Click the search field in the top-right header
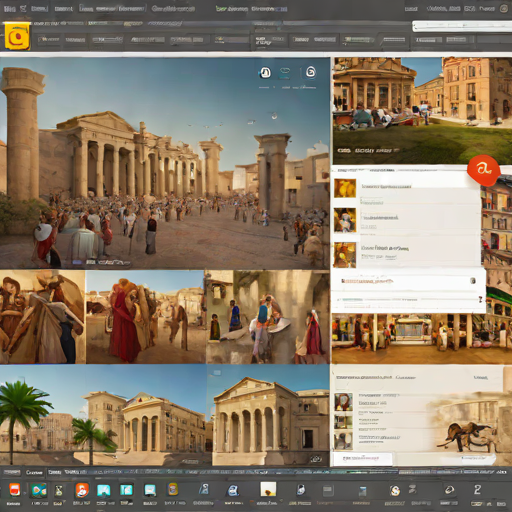This screenshot has height=512, width=512. point(462,26)
